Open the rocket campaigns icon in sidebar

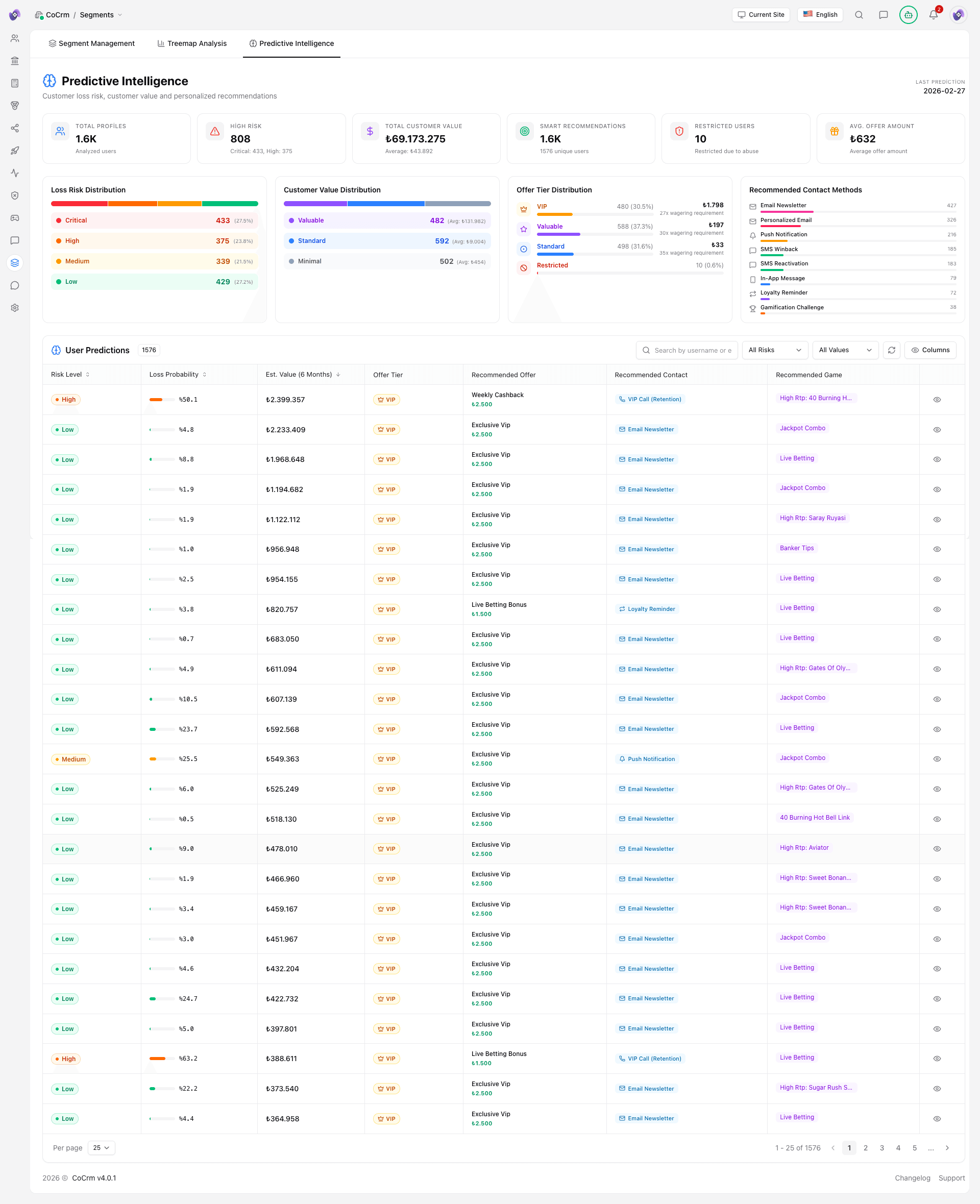[x=15, y=150]
